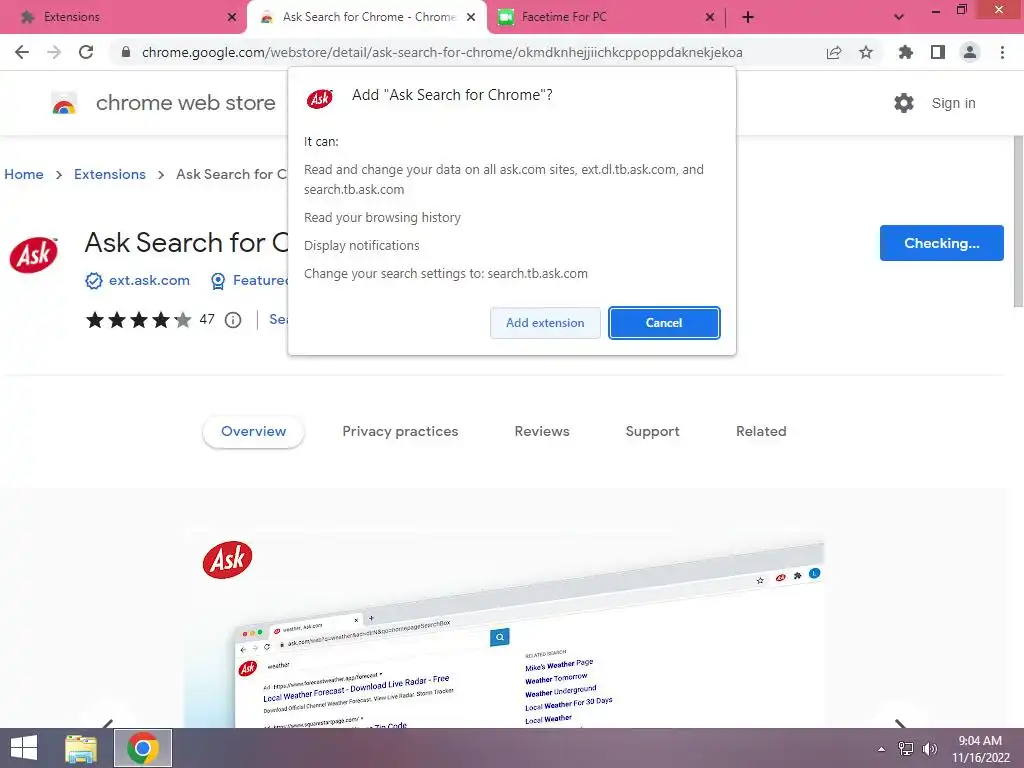Click the Ask icon in the dialog
This screenshot has width=1024, height=768.
320,99
